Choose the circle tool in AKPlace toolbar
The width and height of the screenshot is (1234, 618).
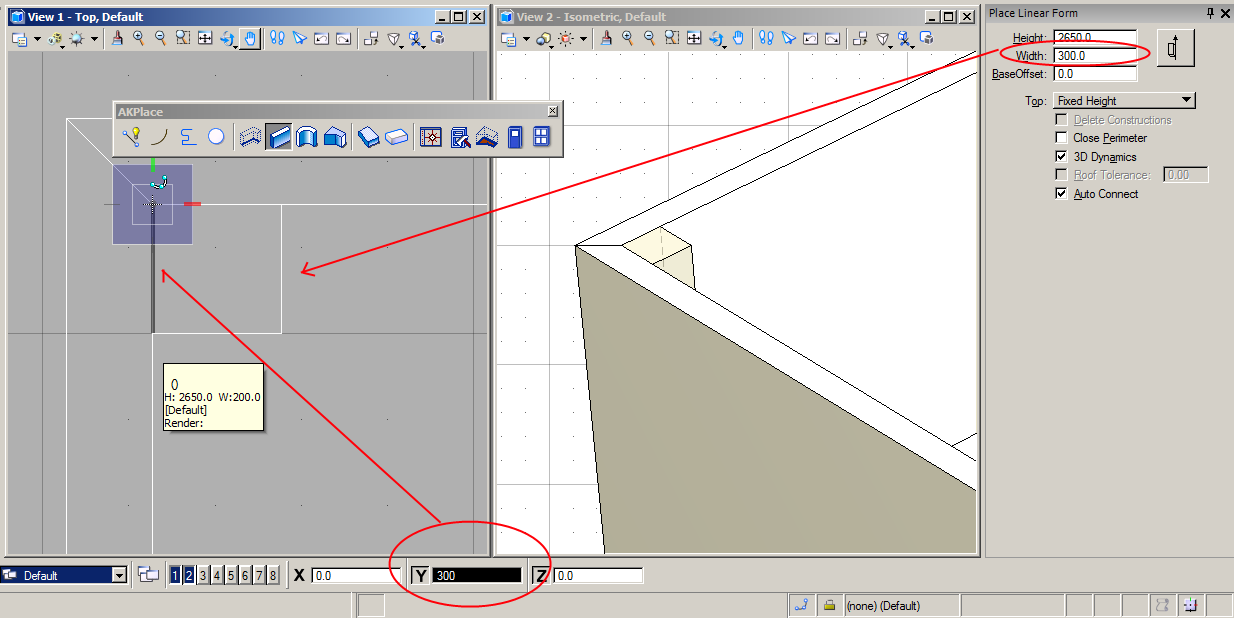pos(216,137)
